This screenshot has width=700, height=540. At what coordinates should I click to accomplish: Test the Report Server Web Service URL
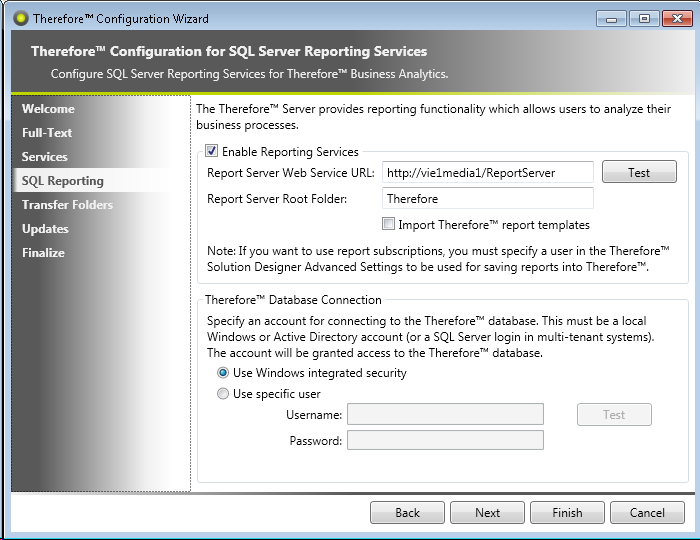pyautogui.click(x=639, y=172)
